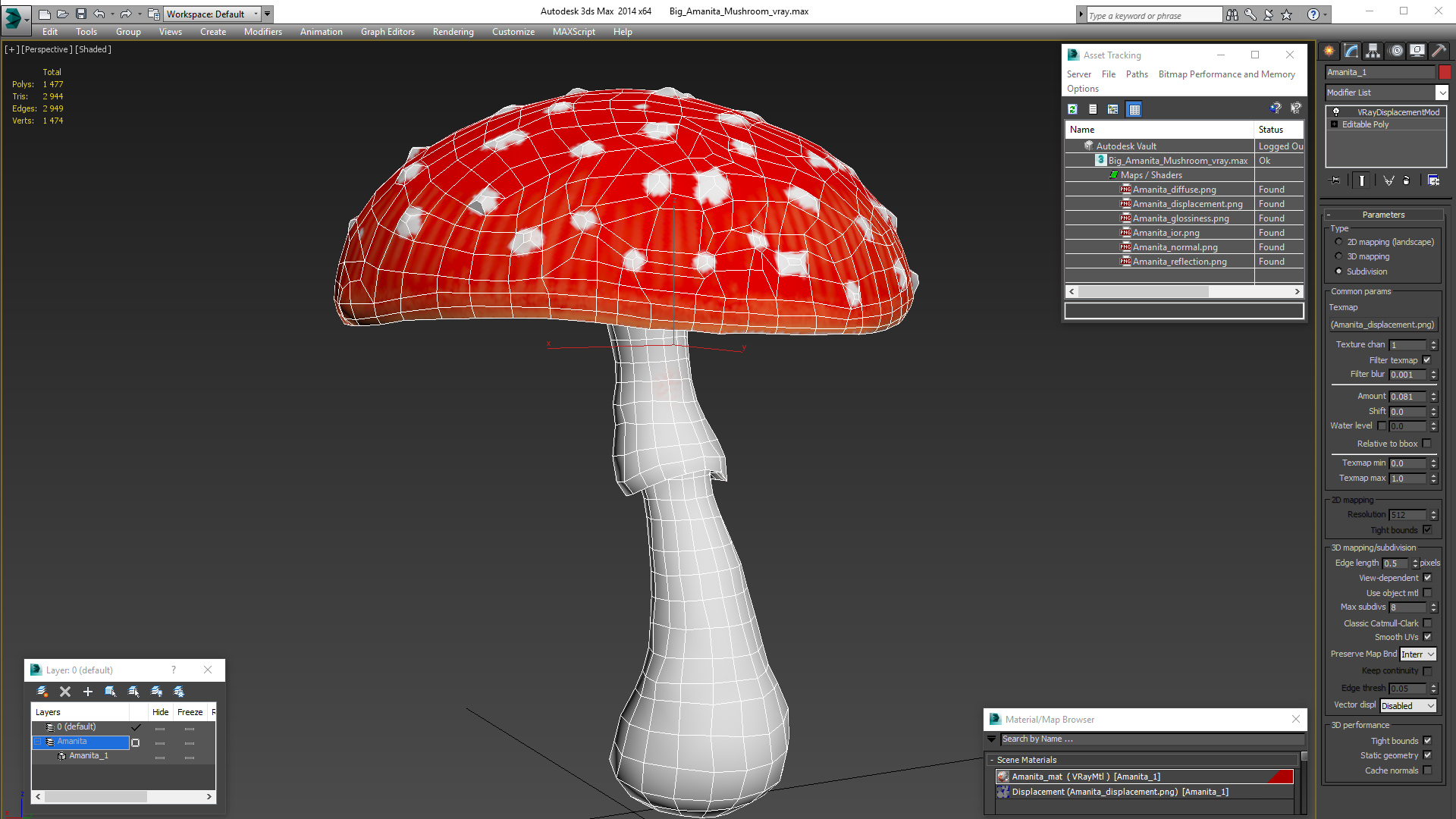Click the Configure Modifier Sets icon
This screenshot has height=819, width=1456.
(1433, 180)
